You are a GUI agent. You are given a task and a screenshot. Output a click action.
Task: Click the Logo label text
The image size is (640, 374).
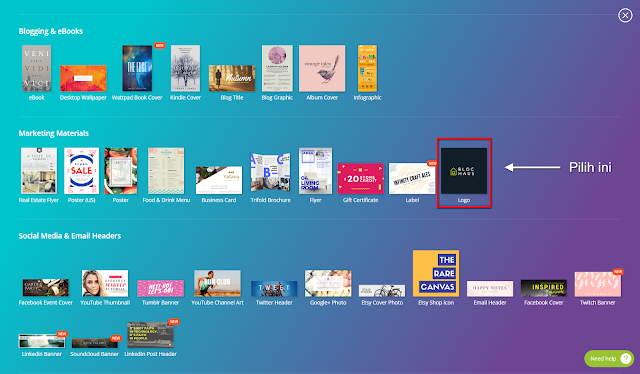click(x=464, y=200)
